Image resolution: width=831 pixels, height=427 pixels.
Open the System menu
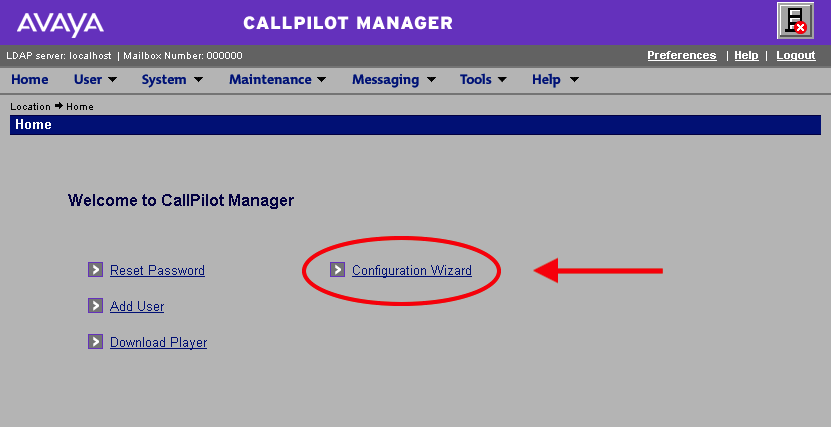[x=164, y=79]
